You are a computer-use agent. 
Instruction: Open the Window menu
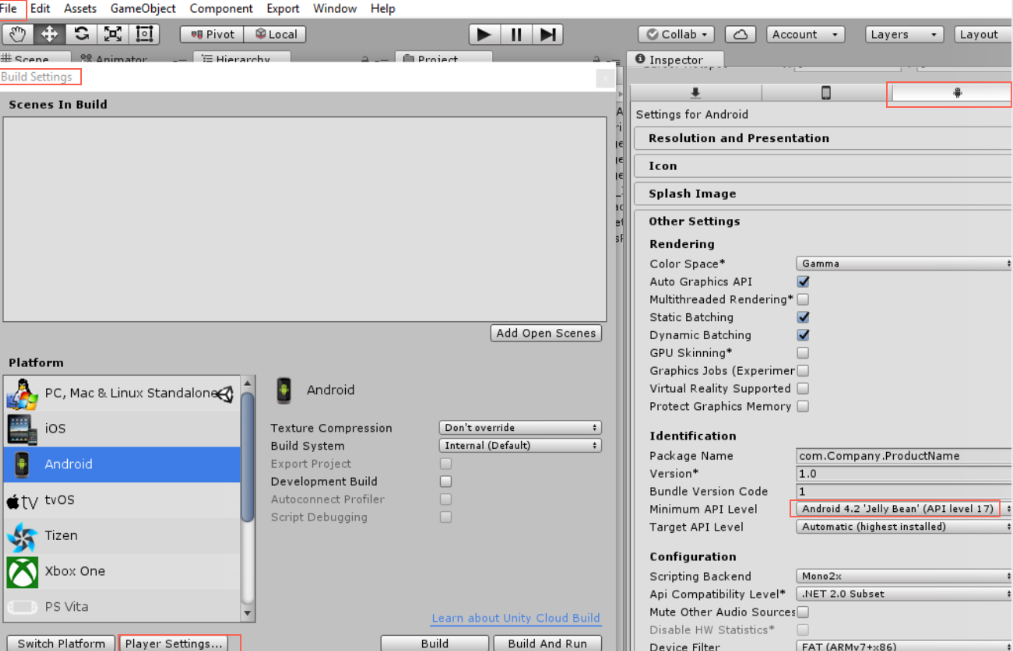(x=335, y=9)
